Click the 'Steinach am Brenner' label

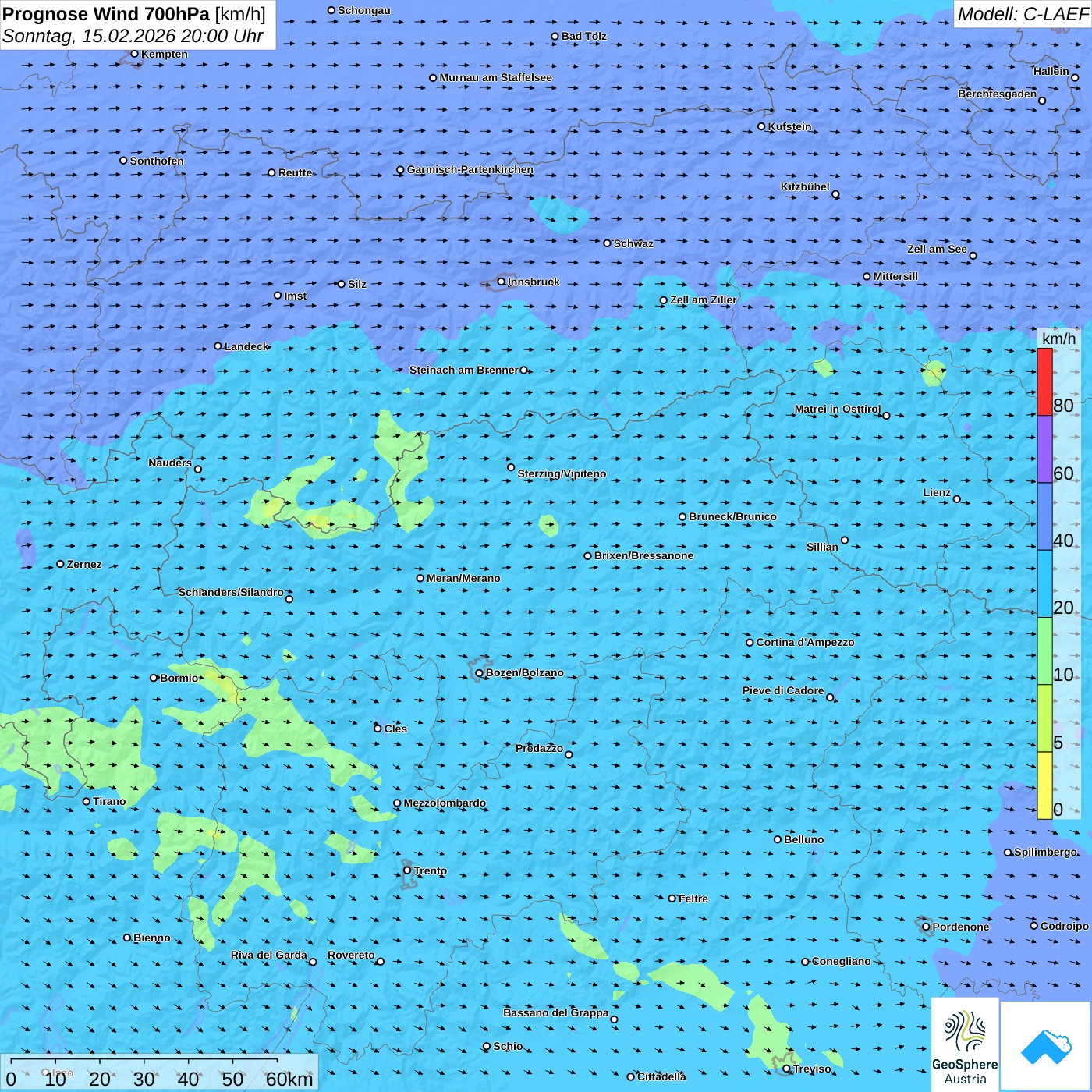[x=463, y=370]
